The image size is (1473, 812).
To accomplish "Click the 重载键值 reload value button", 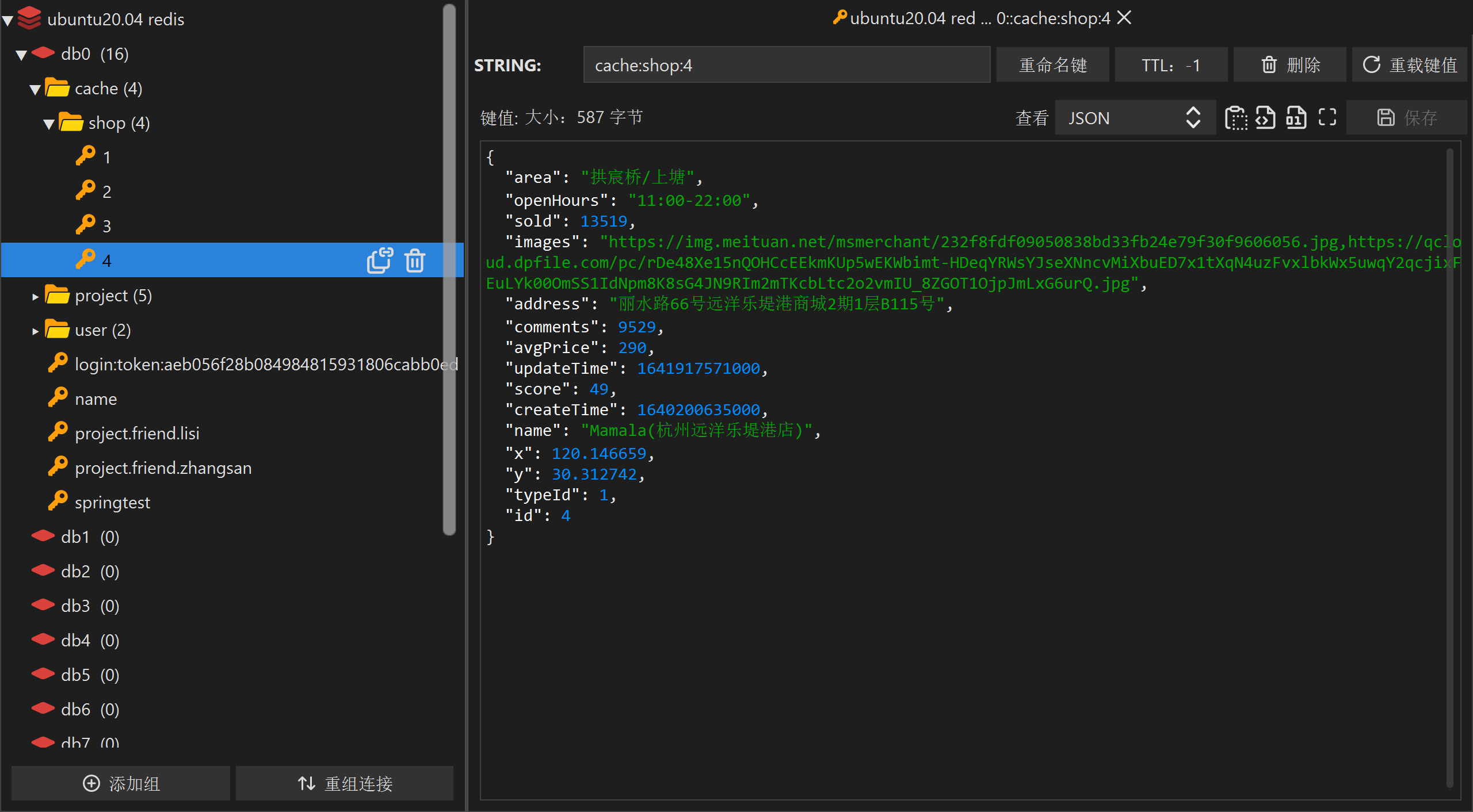I will pyautogui.click(x=1409, y=65).
